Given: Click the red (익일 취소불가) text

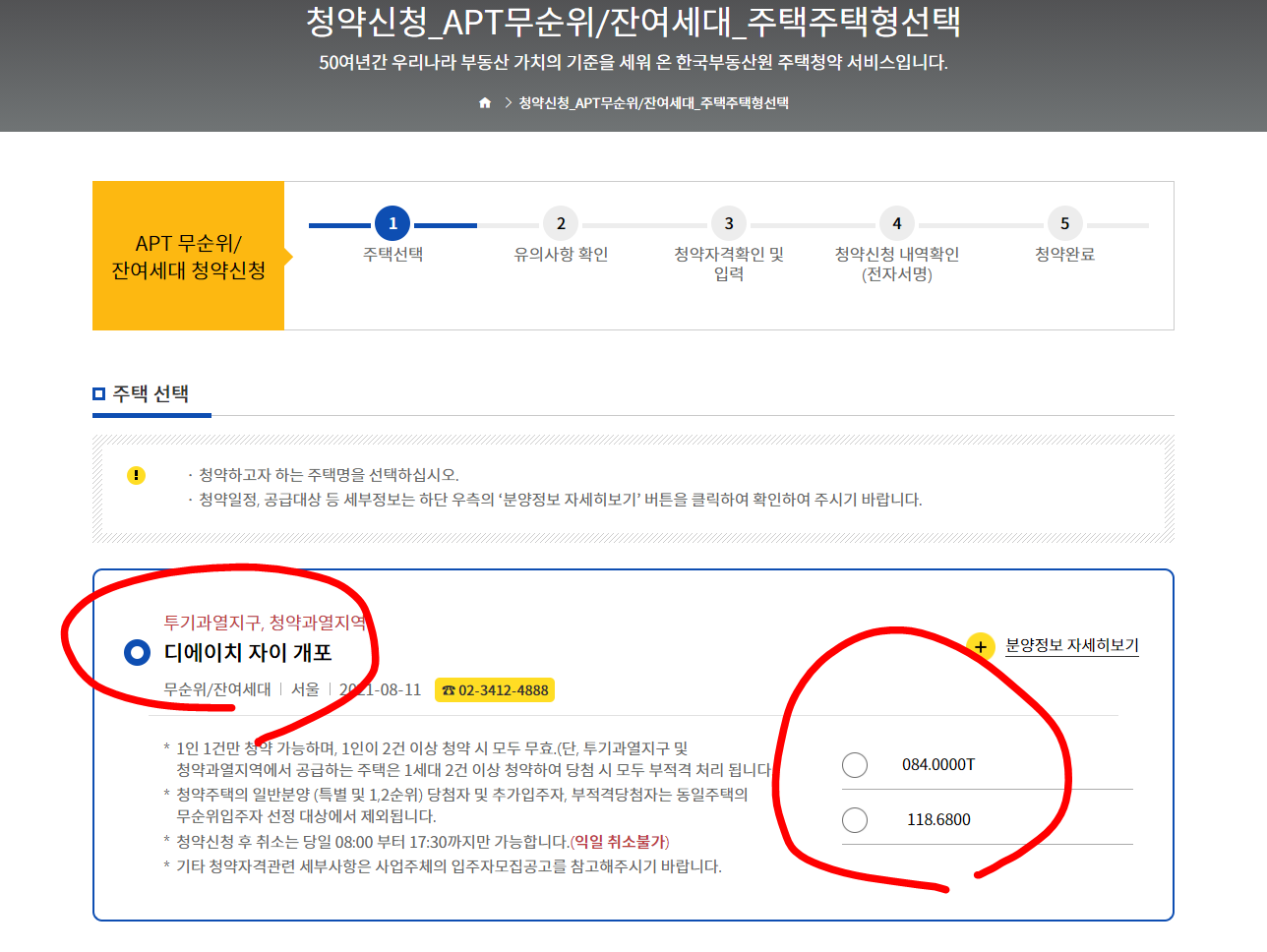Looking at the screenshot, I should click(x=620, y=842).
